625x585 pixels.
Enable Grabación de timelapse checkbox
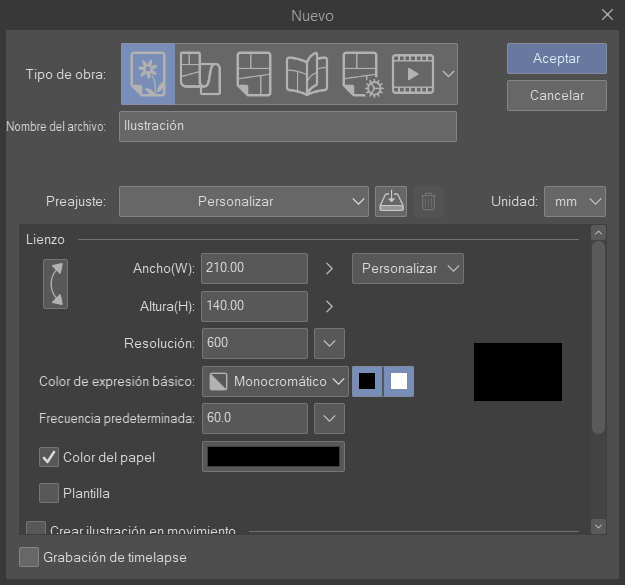[29, 557]
